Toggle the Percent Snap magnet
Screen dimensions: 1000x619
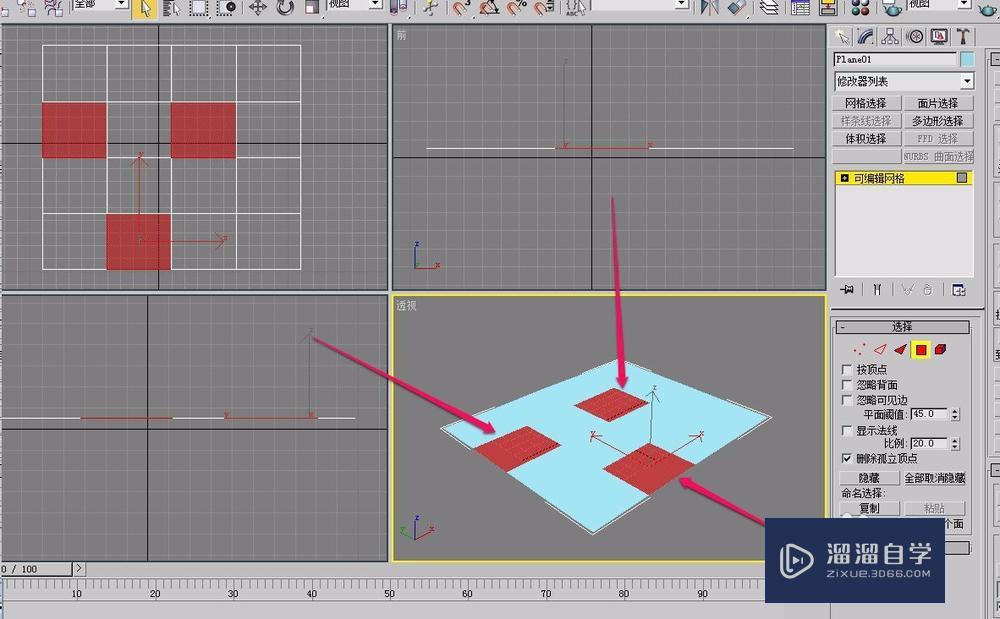516,8
